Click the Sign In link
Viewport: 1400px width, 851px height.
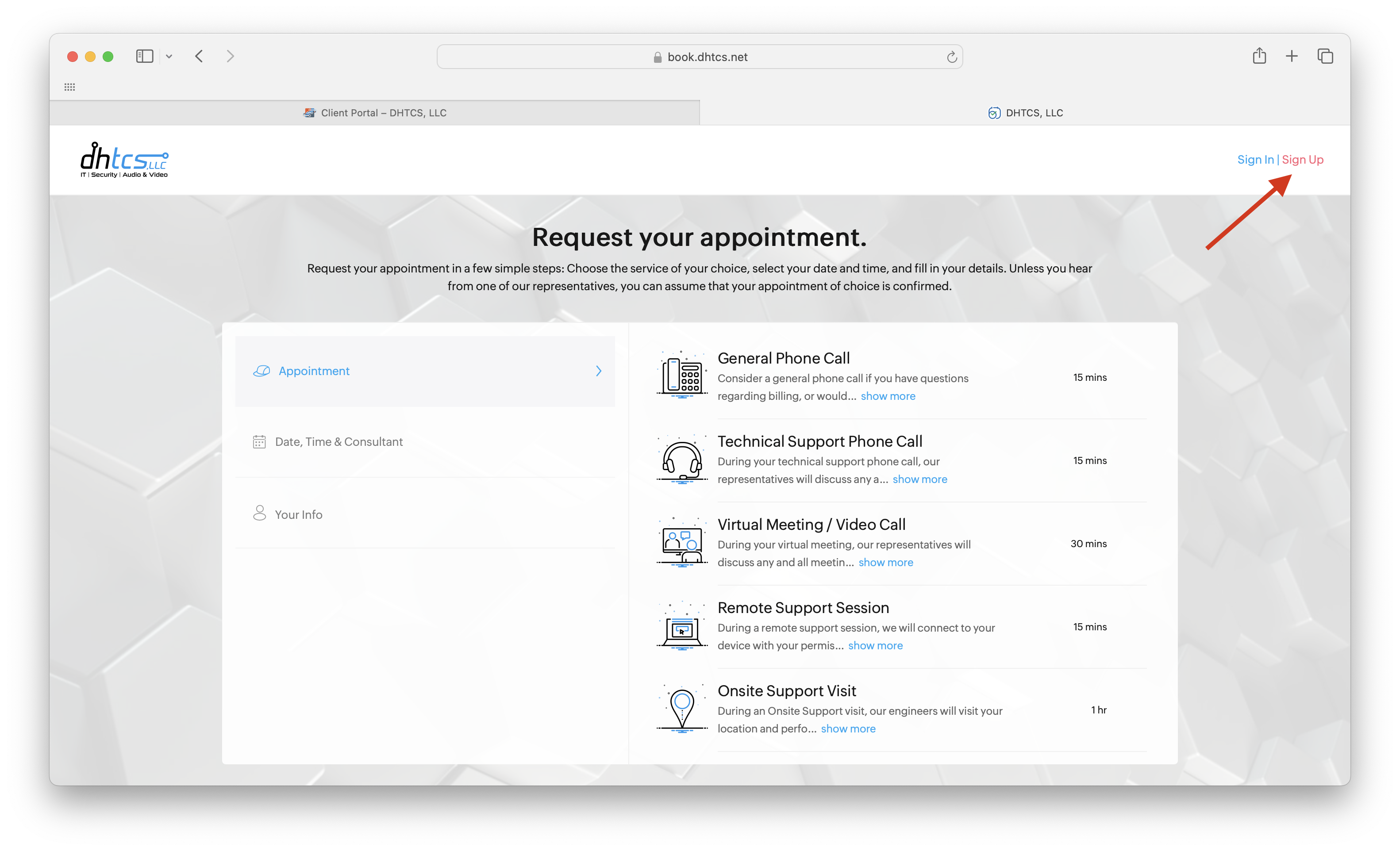coord(1255,160)
